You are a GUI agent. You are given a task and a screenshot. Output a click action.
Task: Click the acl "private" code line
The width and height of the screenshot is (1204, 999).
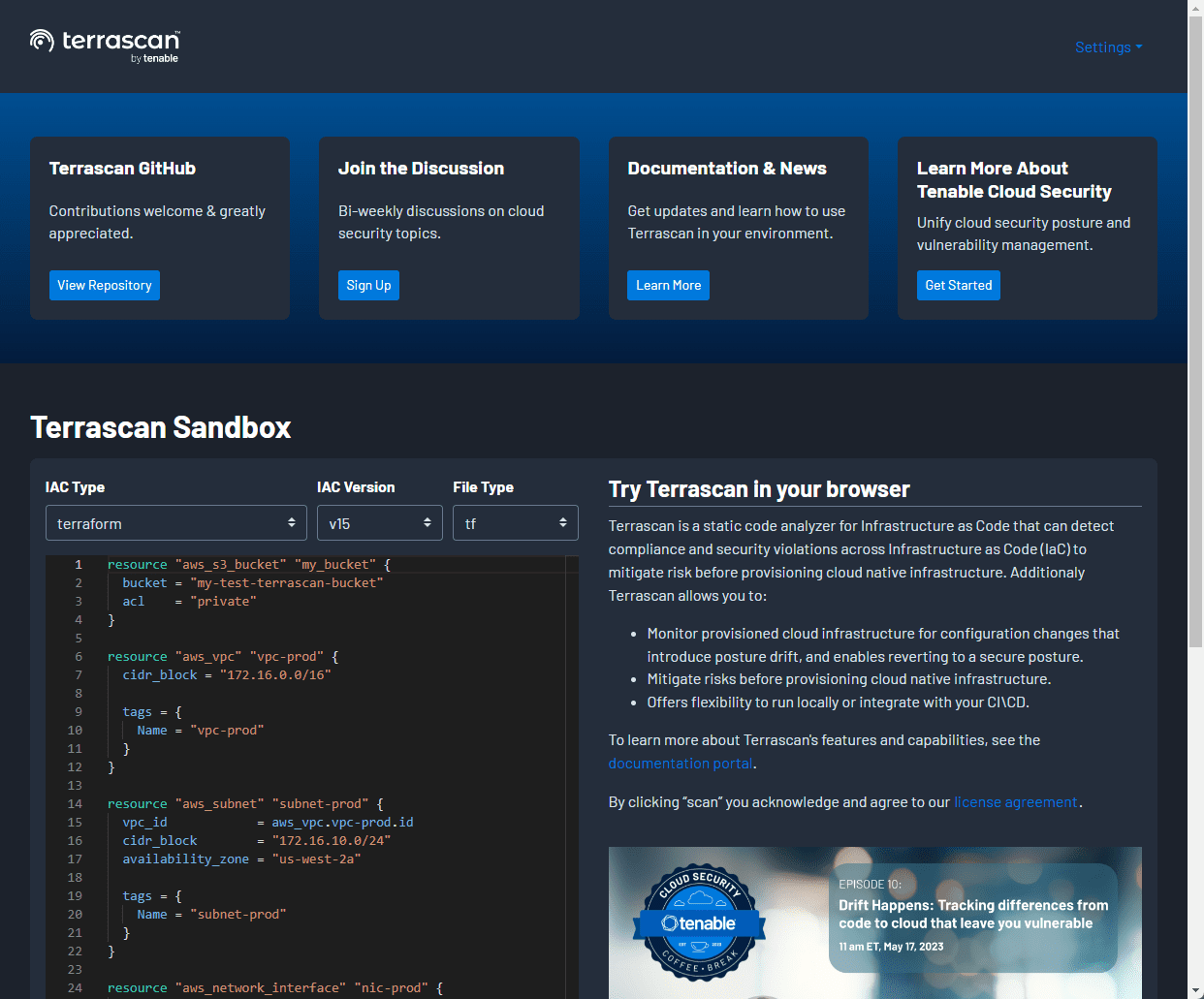pyautogui.click(x=189, y=601)
